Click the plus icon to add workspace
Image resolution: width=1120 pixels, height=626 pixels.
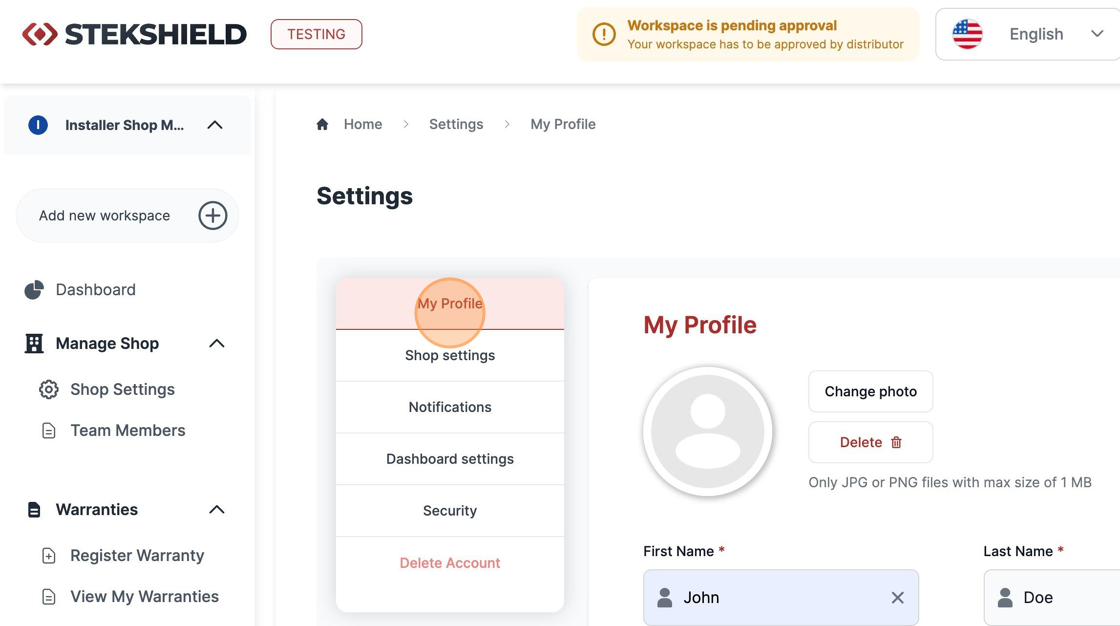click(x=213, y=215)
